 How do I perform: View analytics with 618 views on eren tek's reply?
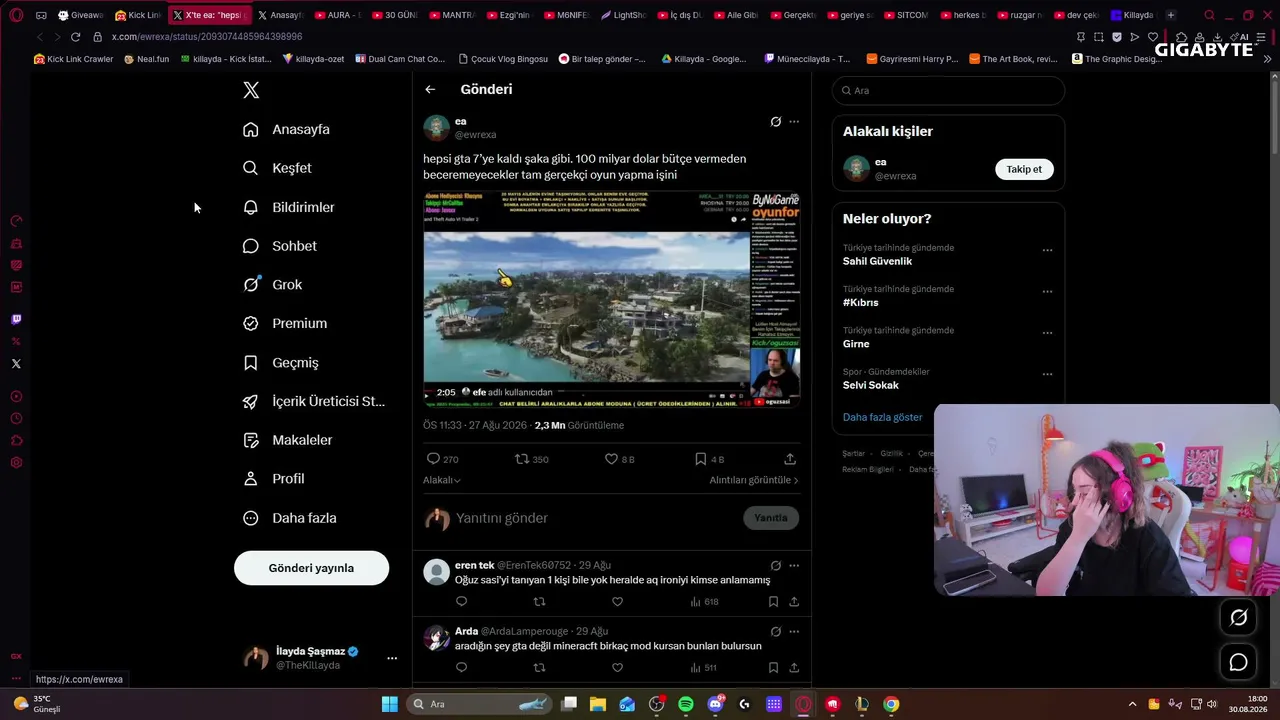click(704, 602)
